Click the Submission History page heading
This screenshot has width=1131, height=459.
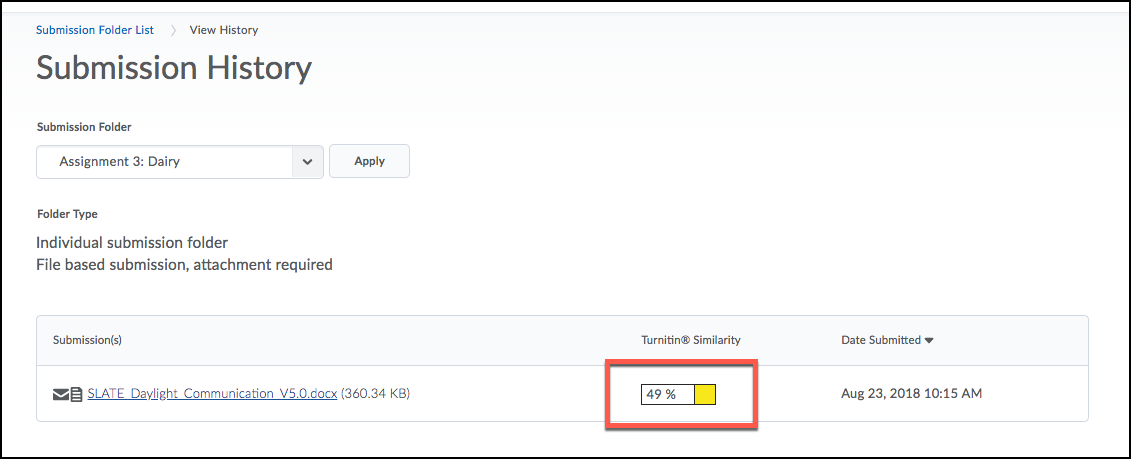point(174,69)
